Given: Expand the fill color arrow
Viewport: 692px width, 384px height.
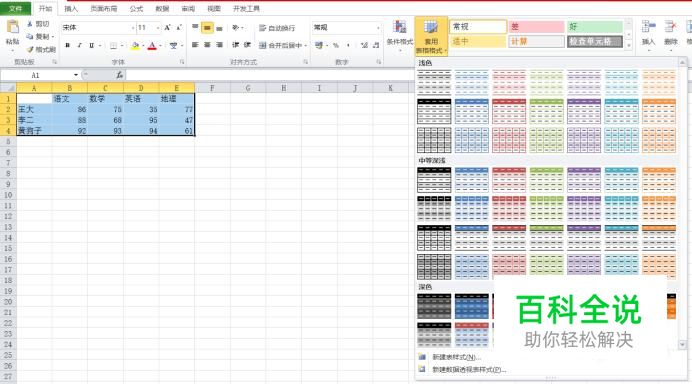Looking at the screenshot, I should (x=143, y=45).
